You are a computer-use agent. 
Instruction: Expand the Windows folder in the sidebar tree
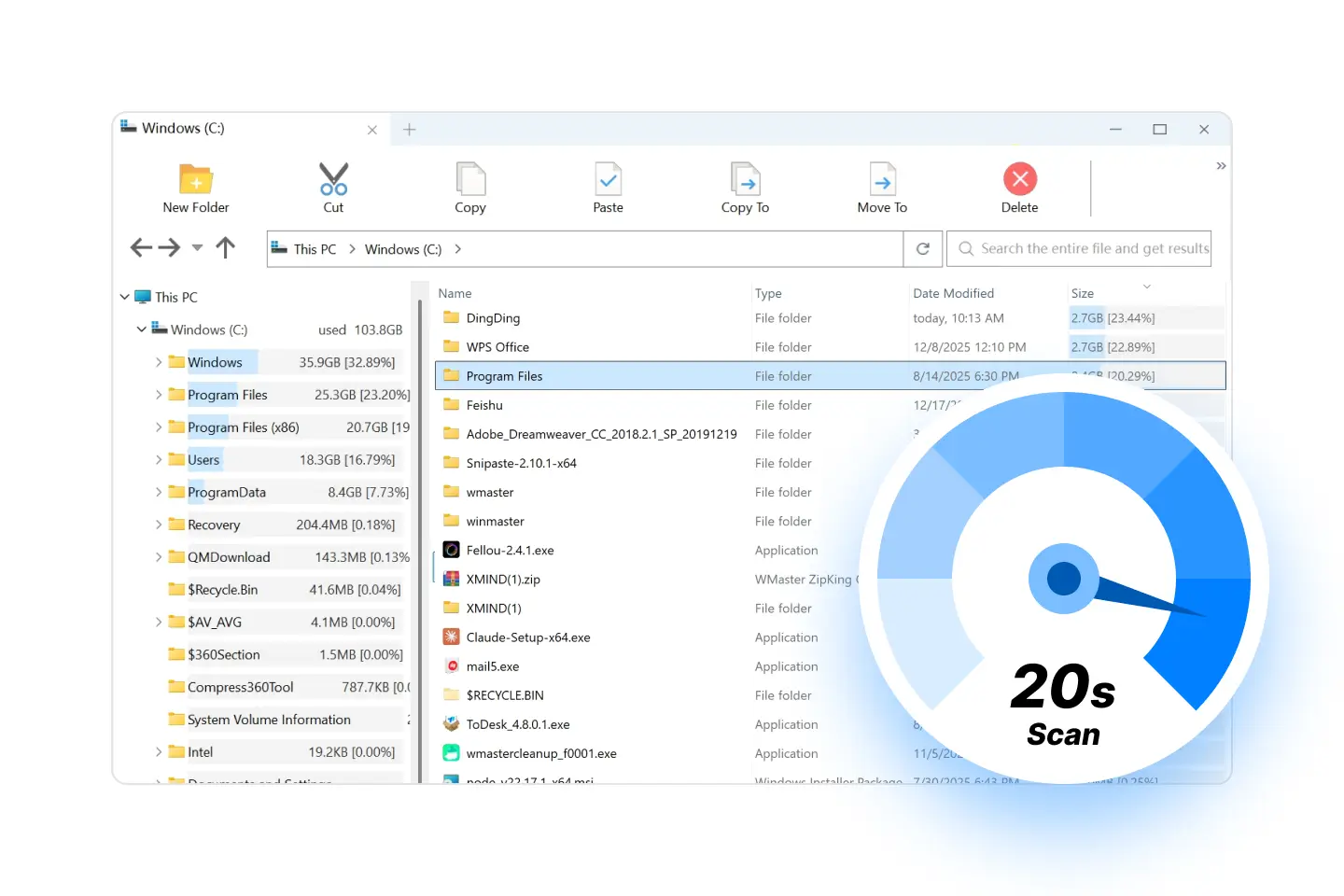[x=159, y=361]
